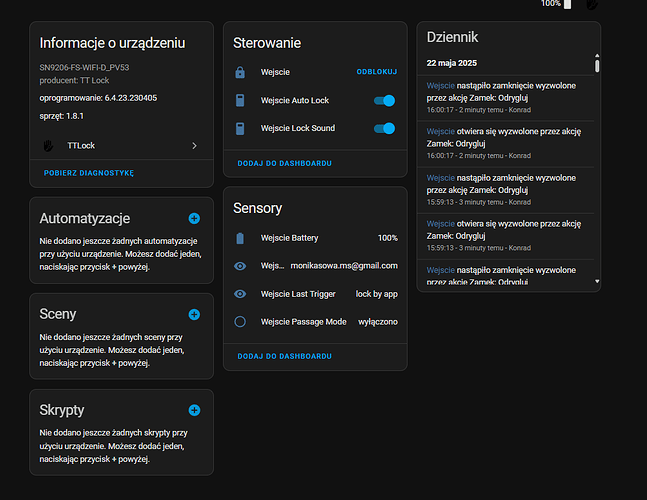Viewport: 647px width, 500px height.
Task: Click the 'lock by app' trigger value
Action: point(377,294)
